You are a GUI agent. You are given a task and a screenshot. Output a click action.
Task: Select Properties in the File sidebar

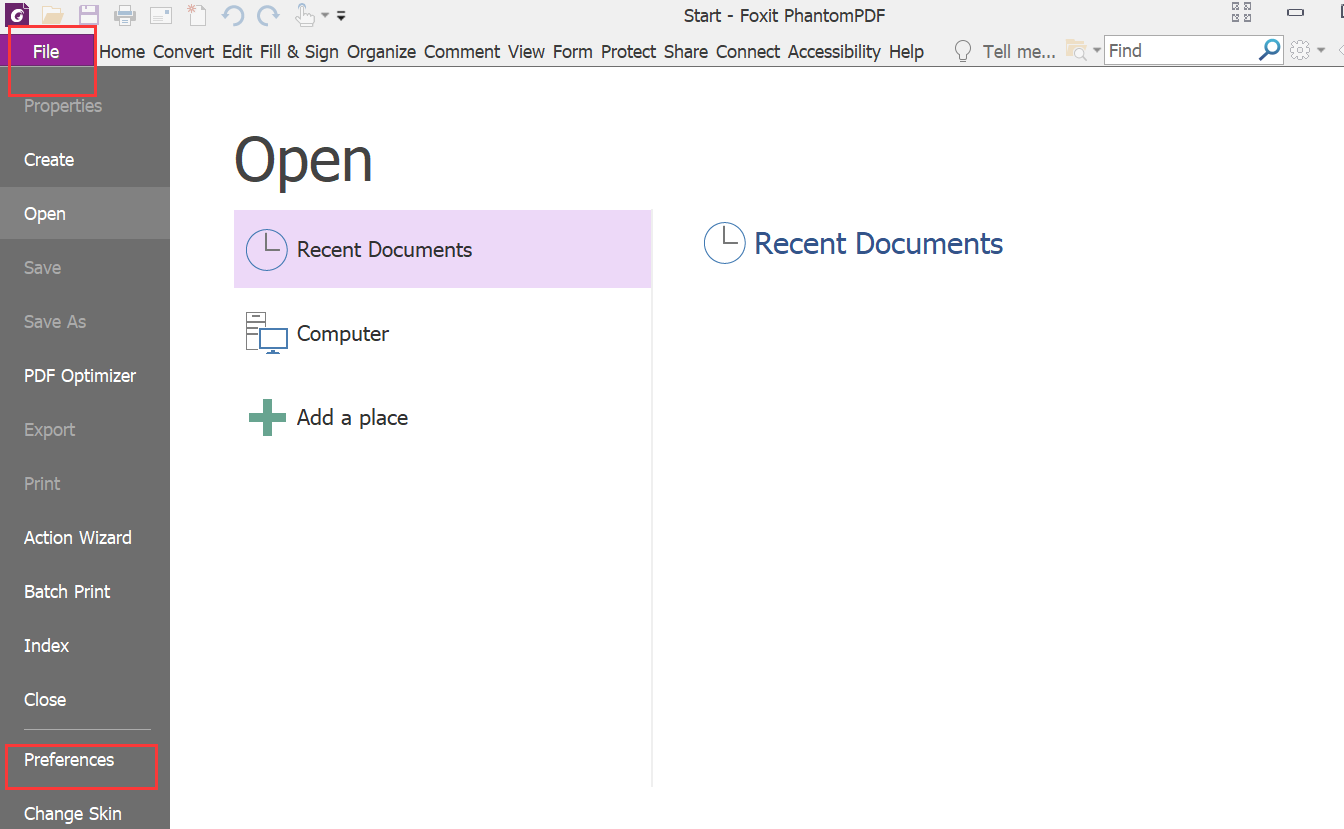coord(63,106)
